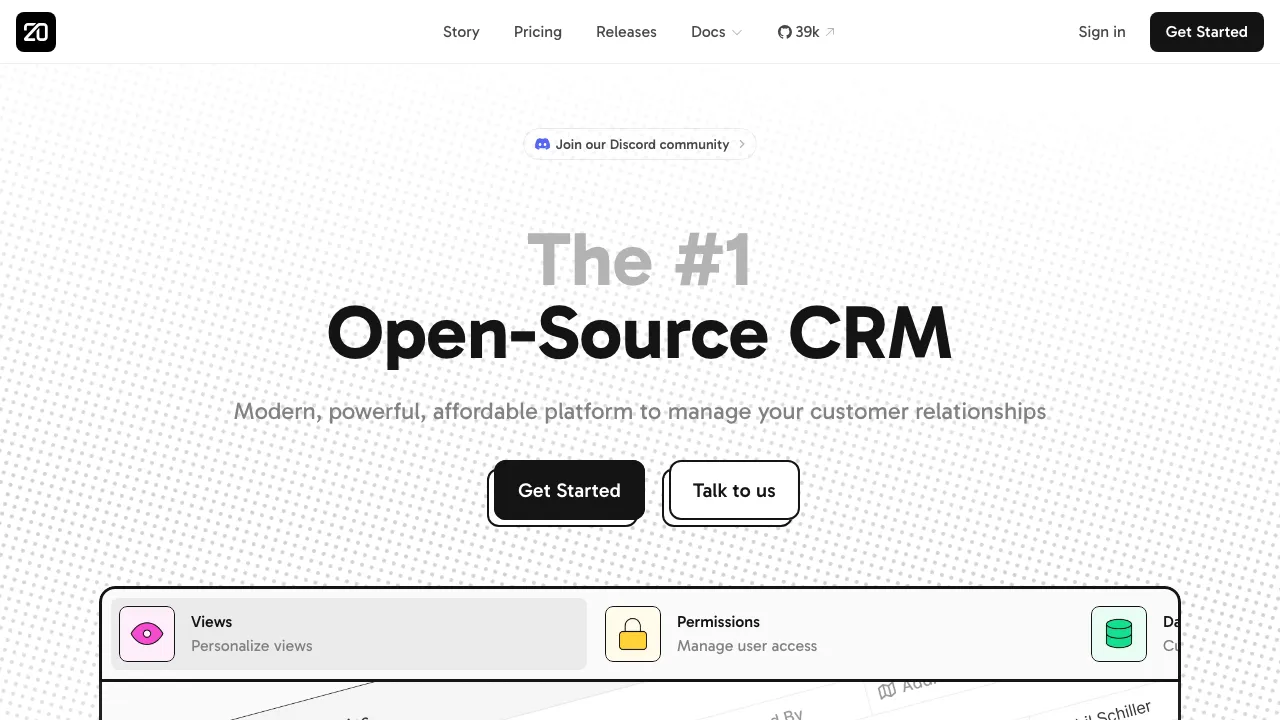The height and width of the screenshot is (720, 1280).
Task: Open the Story page
Action: tap(461, 32)
